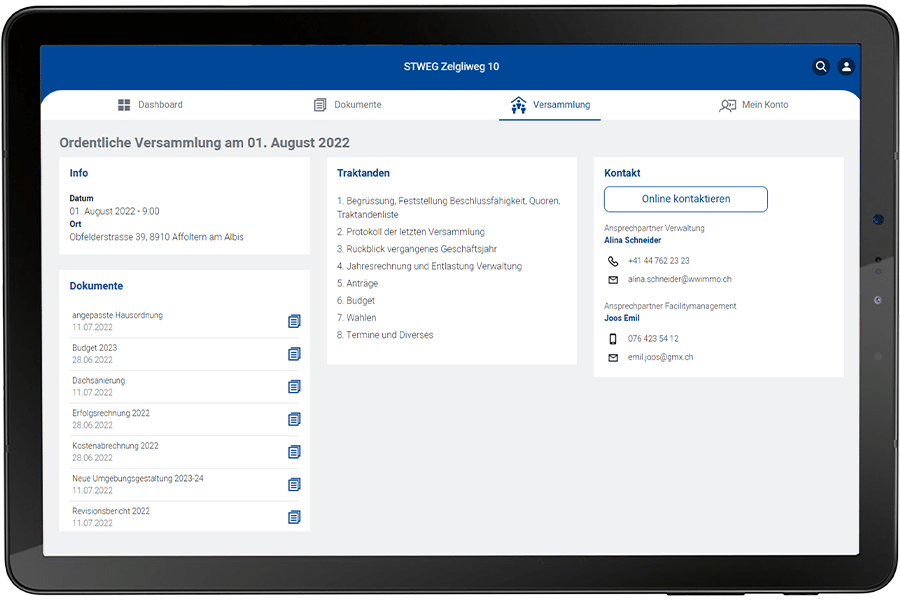Open document icon for Dachsanierung

(294, 387)
